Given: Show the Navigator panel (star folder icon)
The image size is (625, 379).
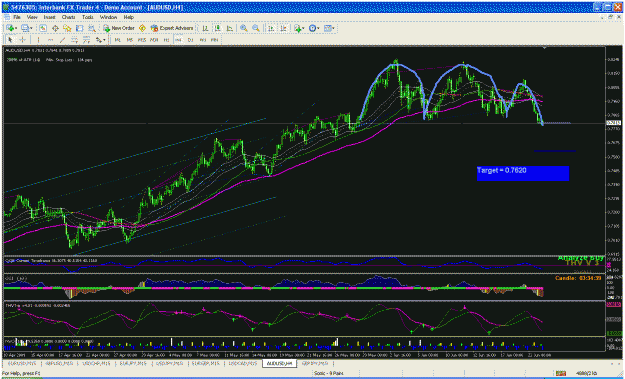Looking at the screenshot, I should [x=67, y=28].
